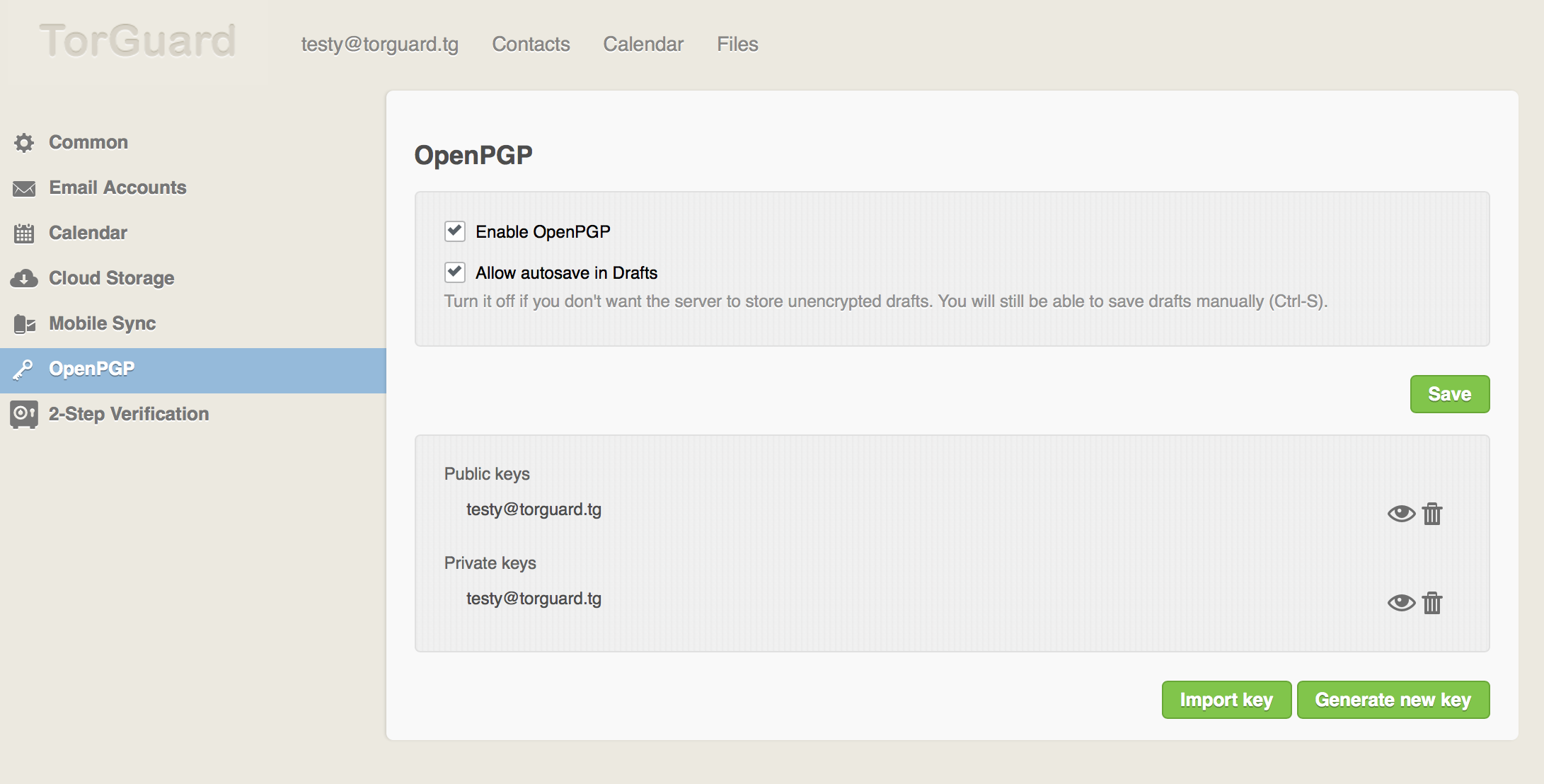Go to Cloud Storage settings label

click(x=111, y=278)
